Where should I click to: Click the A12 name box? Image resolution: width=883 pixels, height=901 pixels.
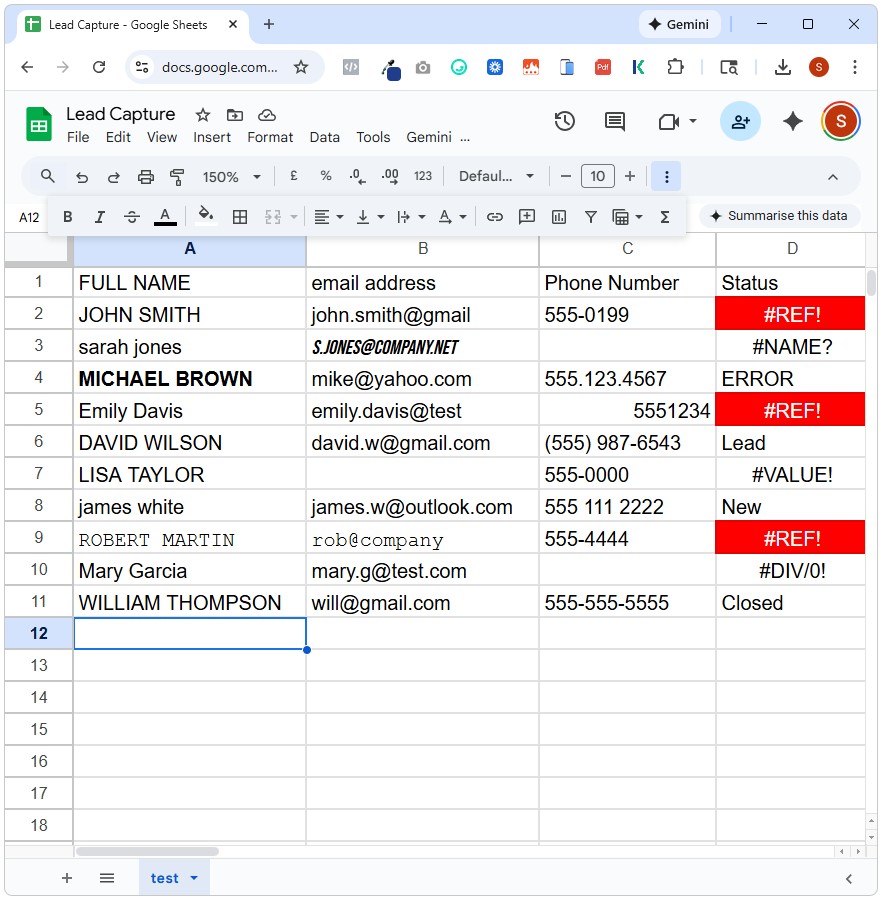pyautogui.click(x=29, y=217)
